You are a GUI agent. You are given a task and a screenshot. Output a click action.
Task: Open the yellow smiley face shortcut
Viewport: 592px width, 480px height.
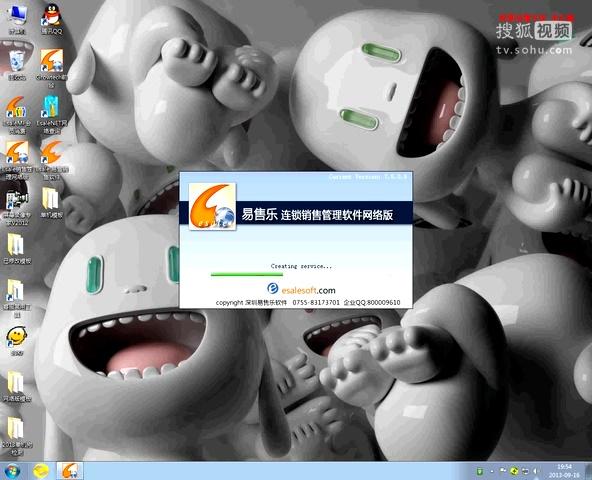17,341
